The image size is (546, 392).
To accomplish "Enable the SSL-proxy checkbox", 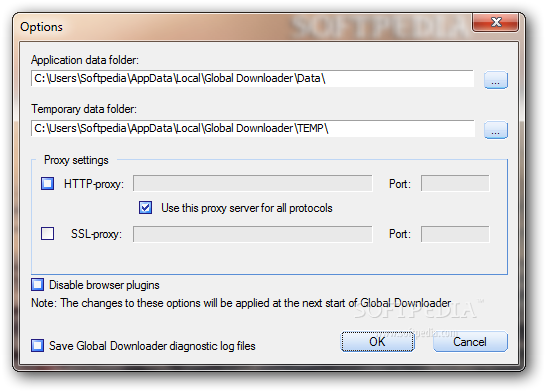I will tap(47, 234).
